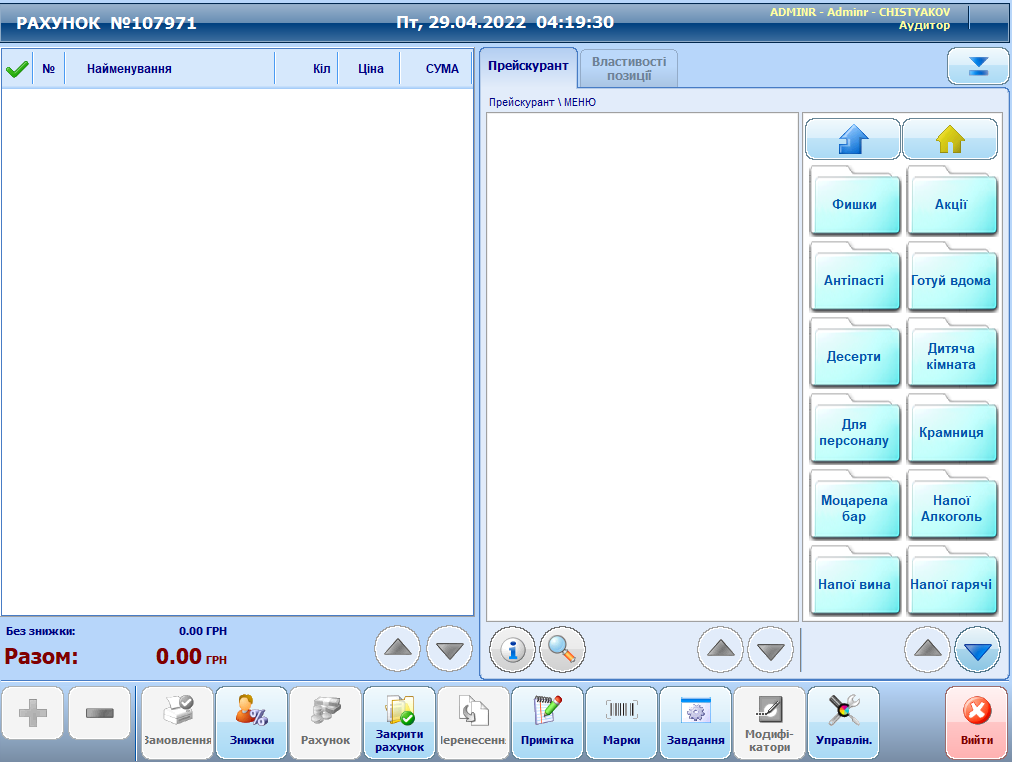Viewport: 1012px width, 762px height.
Task: Click the blue info icon button
Action: 512,650
